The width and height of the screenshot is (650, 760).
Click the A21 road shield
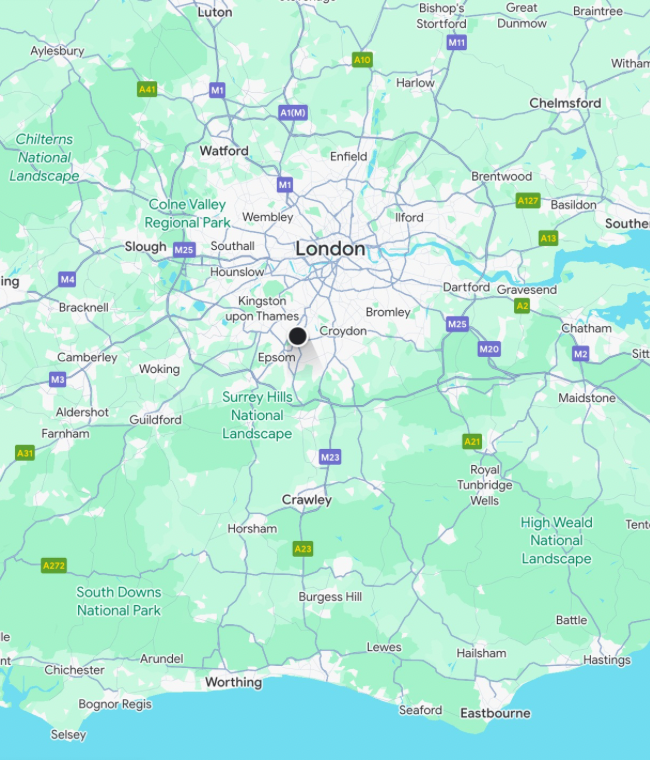tap(472, 442)
